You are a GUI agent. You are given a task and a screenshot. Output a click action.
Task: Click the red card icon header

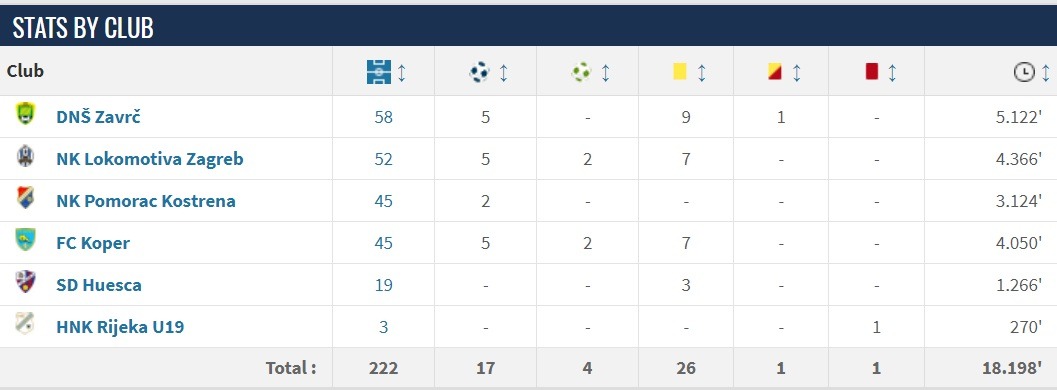point(872,71)
